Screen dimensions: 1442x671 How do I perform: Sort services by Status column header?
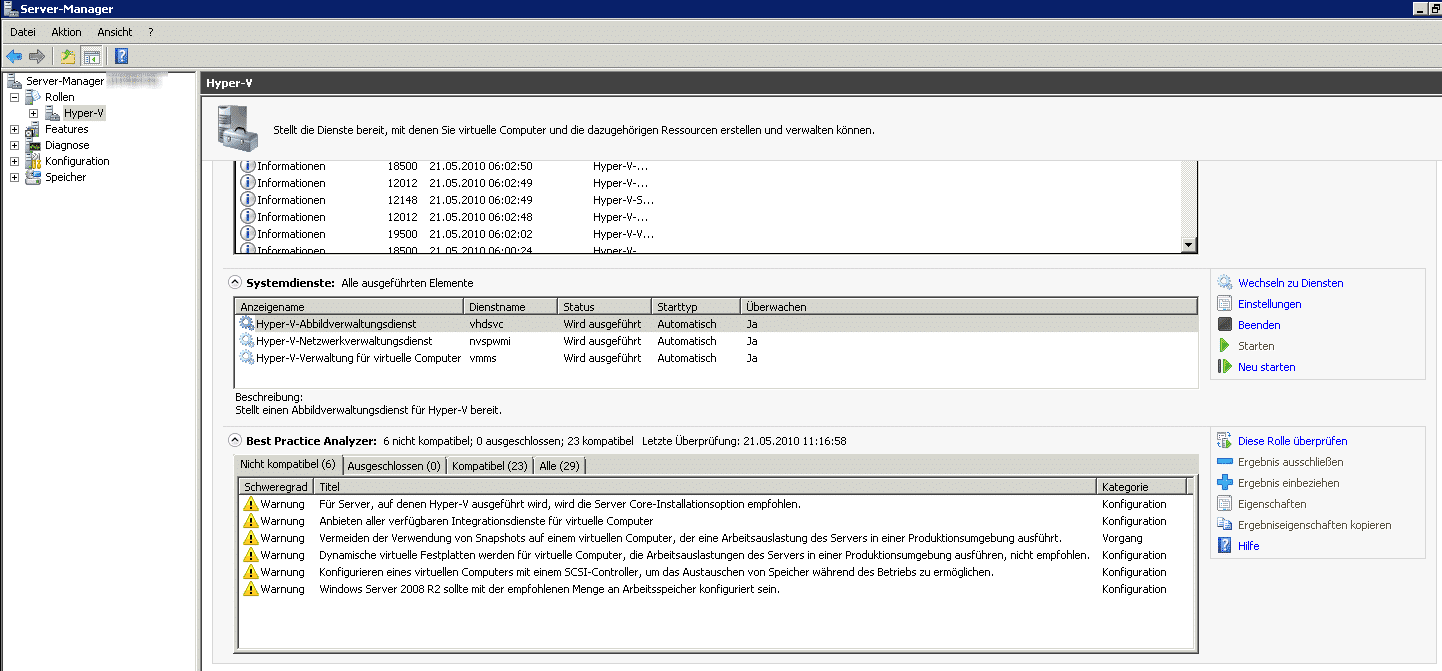605,307
